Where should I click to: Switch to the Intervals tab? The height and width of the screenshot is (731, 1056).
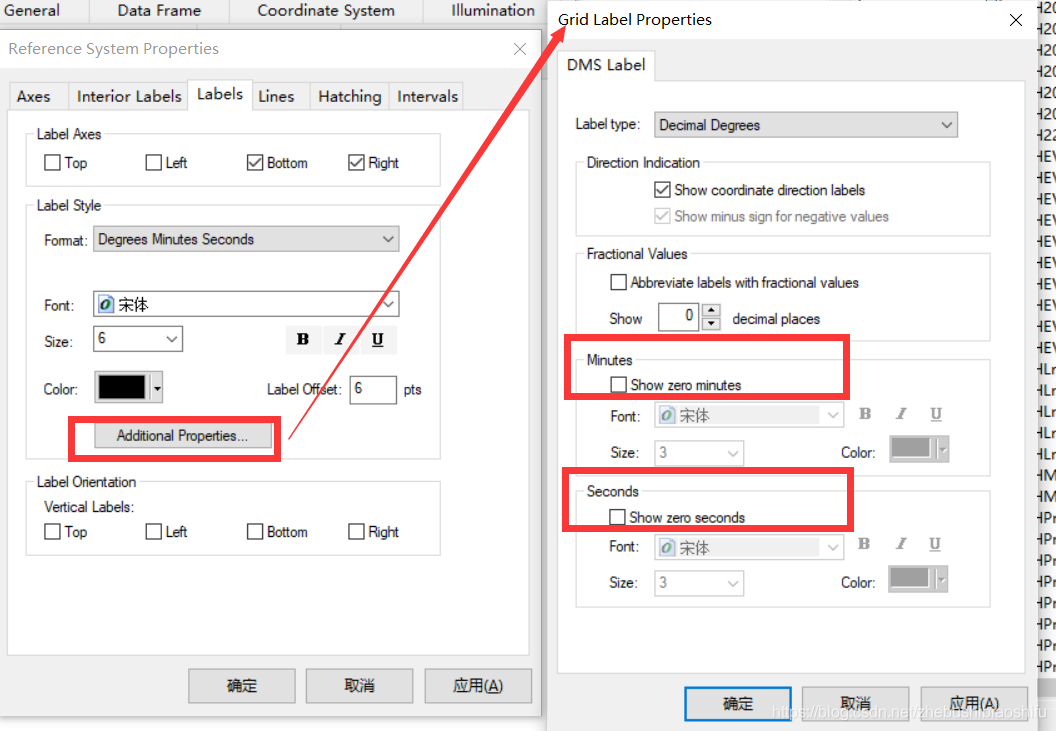[x=428, y=96]
